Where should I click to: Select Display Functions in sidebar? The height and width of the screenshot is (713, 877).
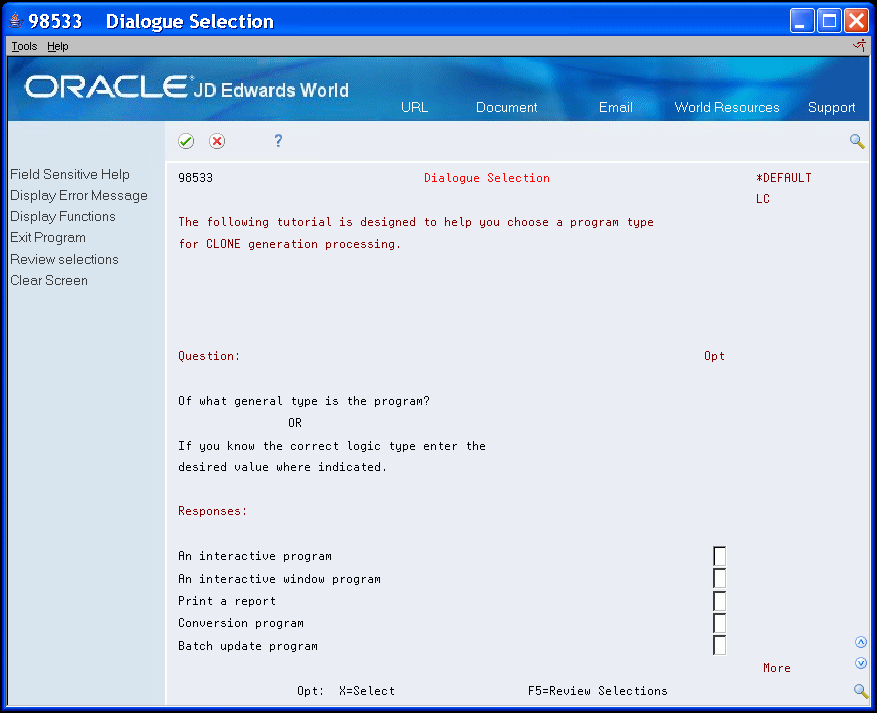[x=63, y=216]
